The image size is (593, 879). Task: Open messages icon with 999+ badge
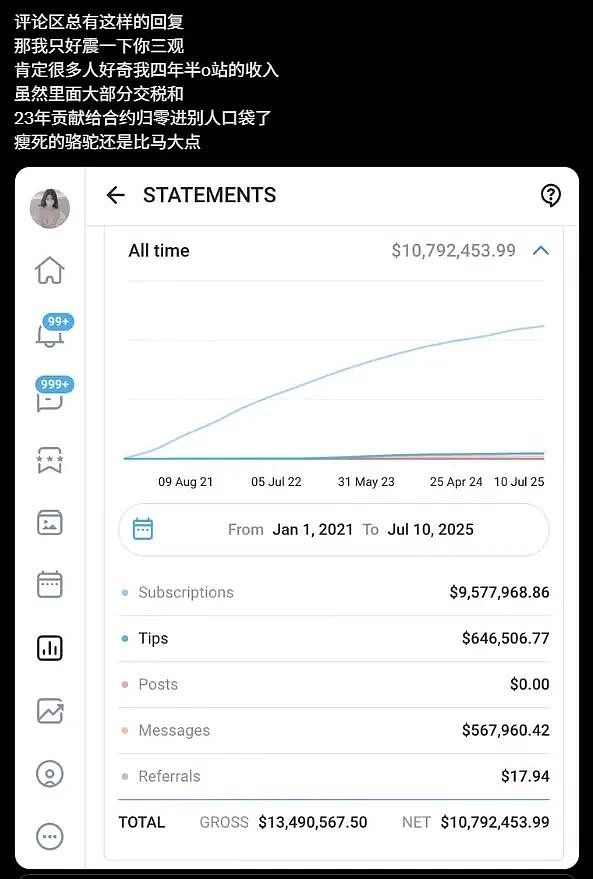54,394
